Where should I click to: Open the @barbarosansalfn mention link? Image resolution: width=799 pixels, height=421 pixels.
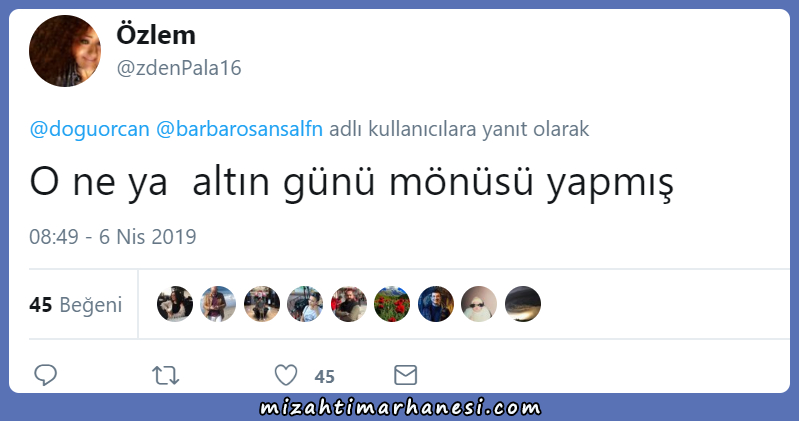239,129
